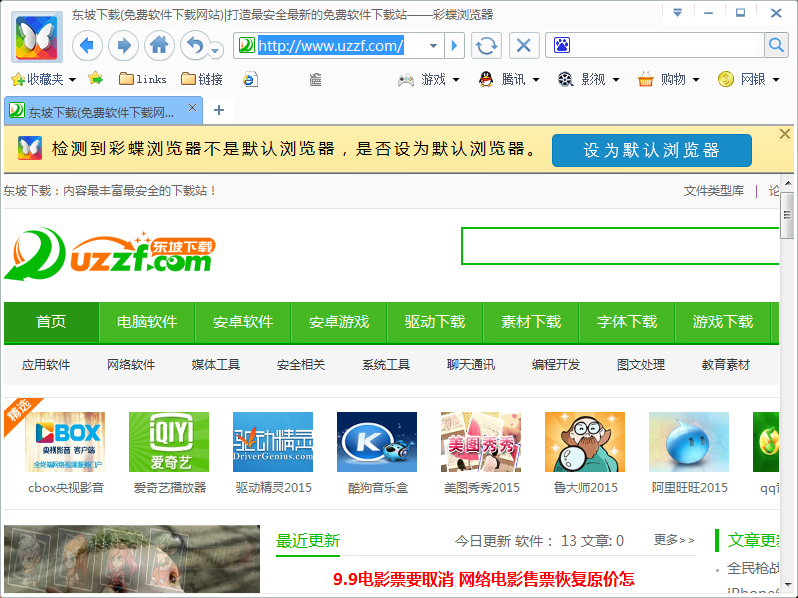Image resolution: width=798 pixels, height=598 pixels.
Task: Open the 字体下载 navigation item
Action: click(627, 322)
